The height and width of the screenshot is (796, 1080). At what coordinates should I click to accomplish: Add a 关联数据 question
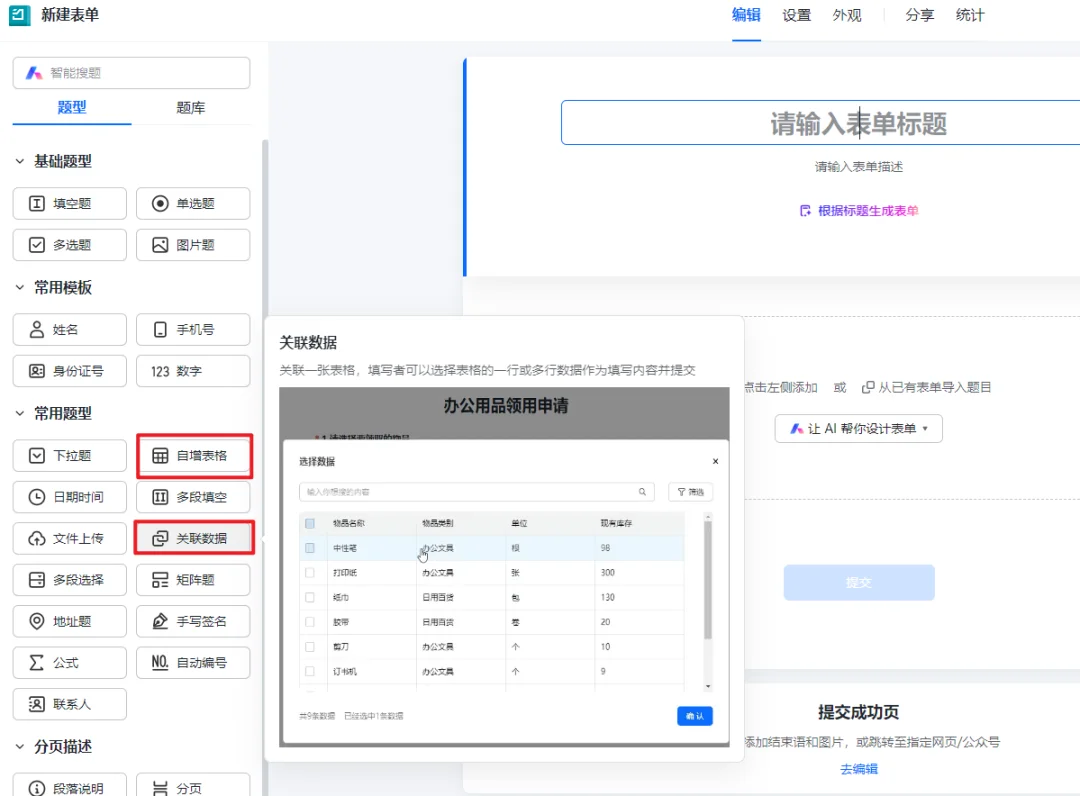coord(193,538)
